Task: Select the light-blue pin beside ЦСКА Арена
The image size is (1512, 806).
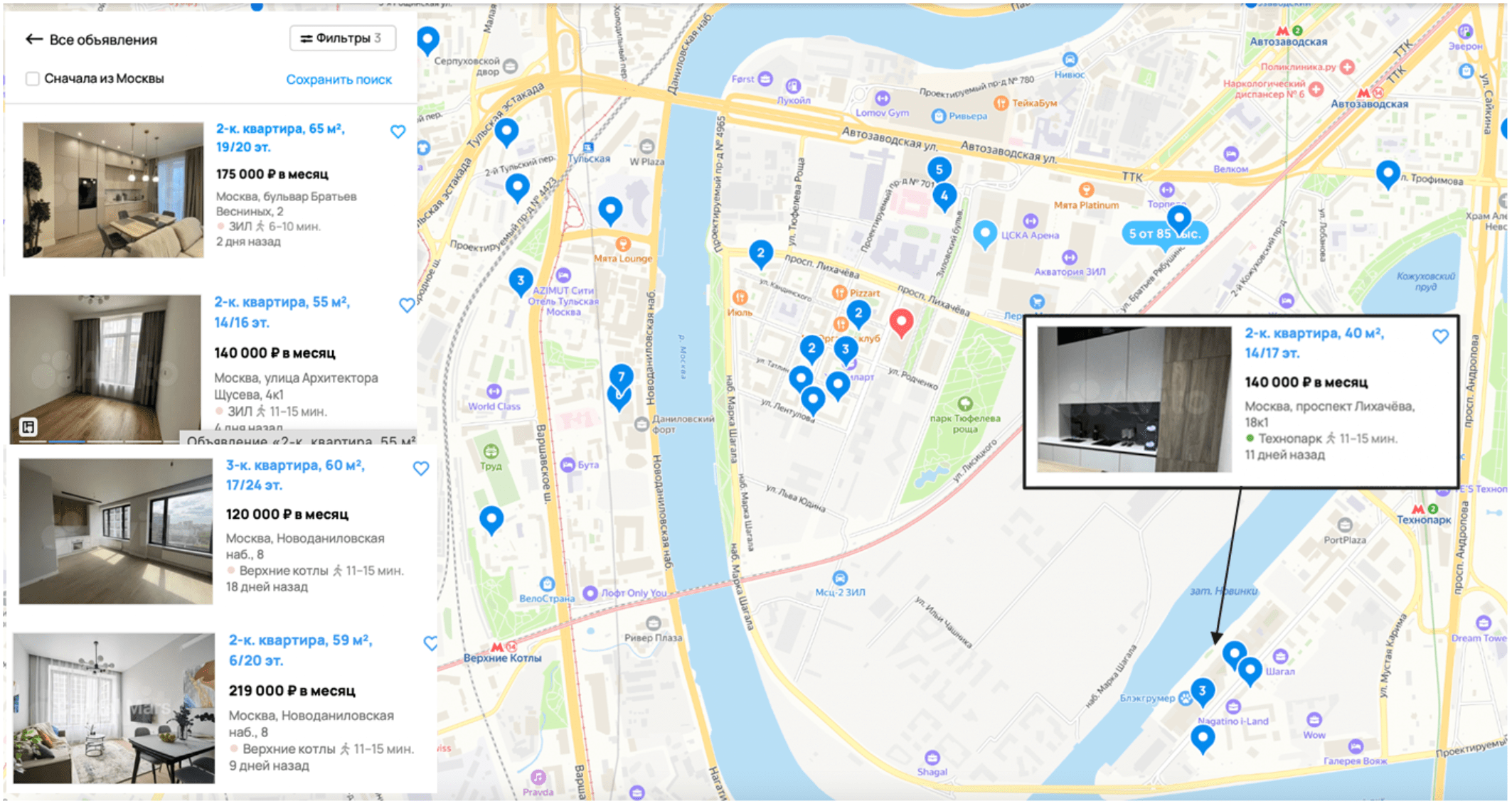Action: 985,233
